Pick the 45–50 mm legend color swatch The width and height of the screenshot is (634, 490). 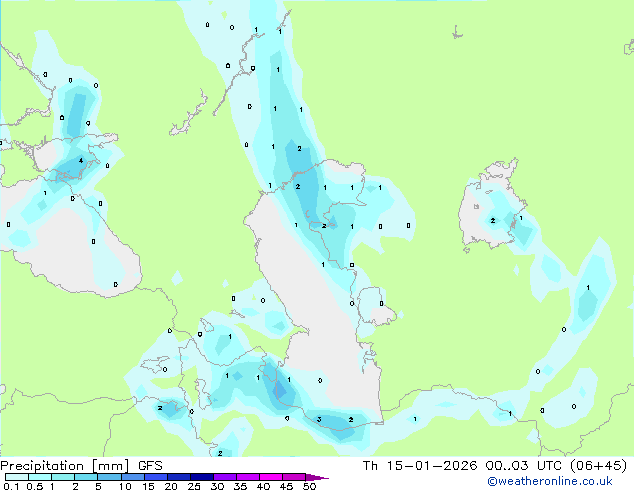point(294,477)
